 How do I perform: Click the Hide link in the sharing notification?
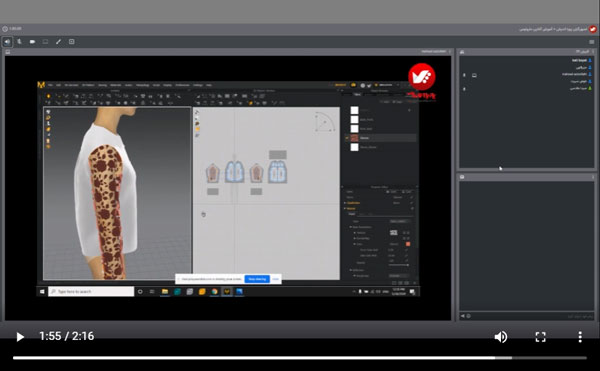[276, 279]
